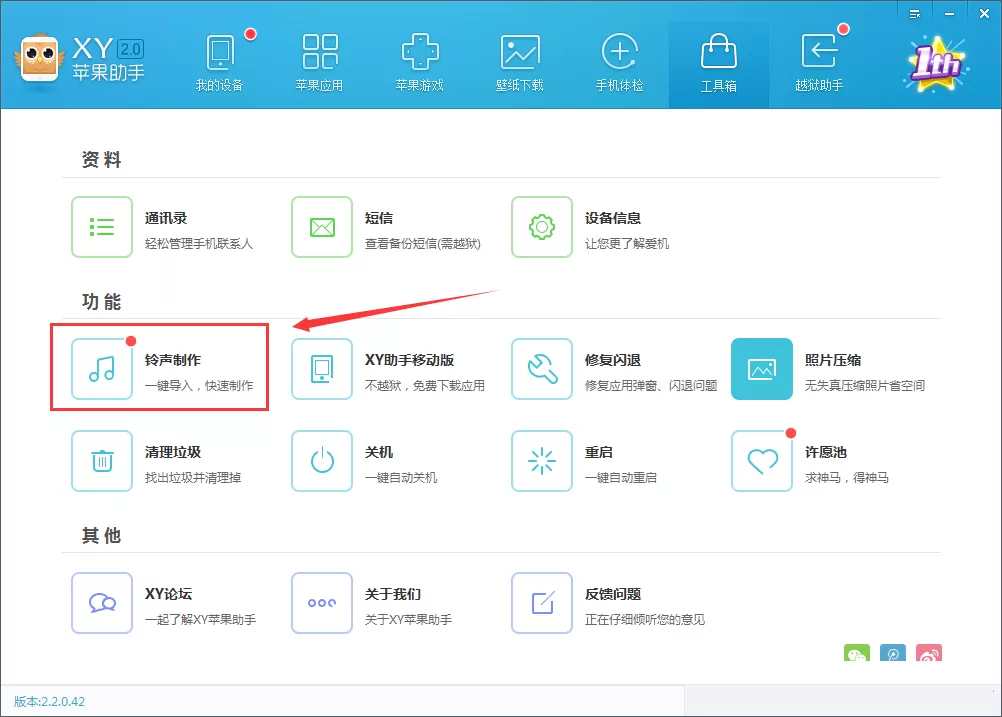The height and width of the screenshot is (717, 1002).
Task: Click text 一键自动关机
Action: point(401,477)
